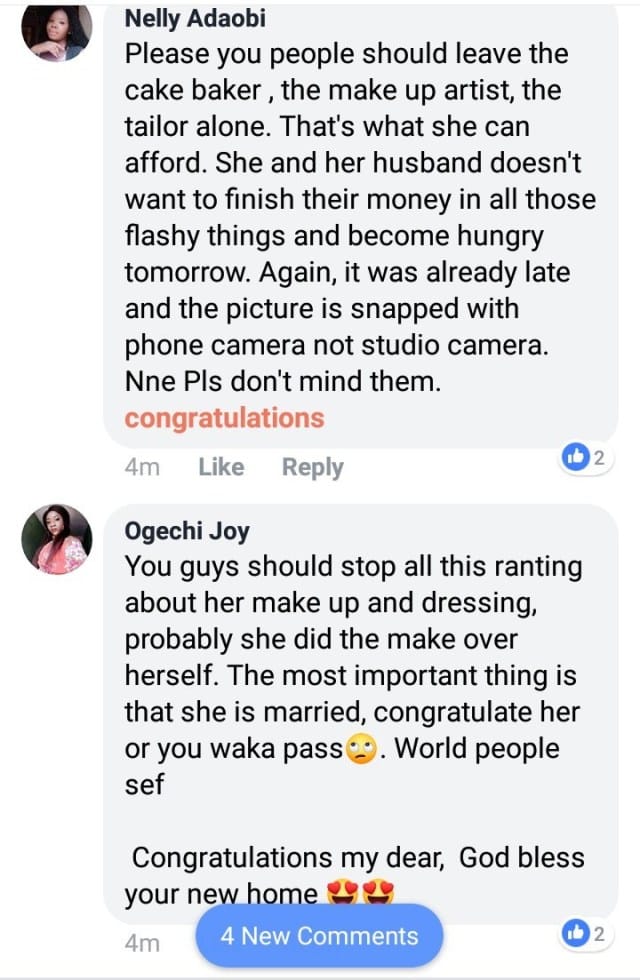Load the '4 New Comments' pill button

[x=319, y=937]
